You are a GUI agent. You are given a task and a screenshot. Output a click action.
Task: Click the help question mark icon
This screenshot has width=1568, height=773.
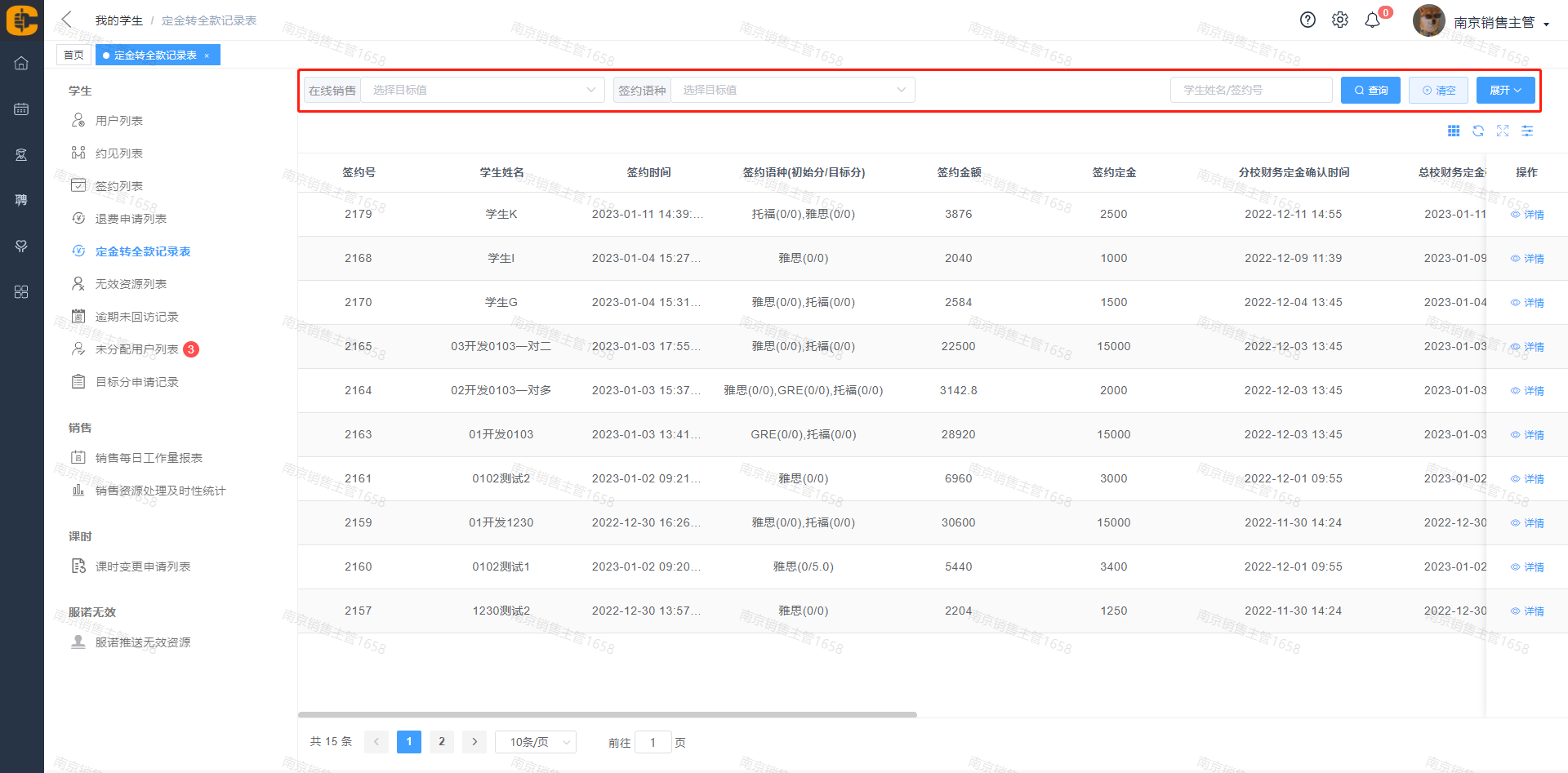tap(1307, 20)
